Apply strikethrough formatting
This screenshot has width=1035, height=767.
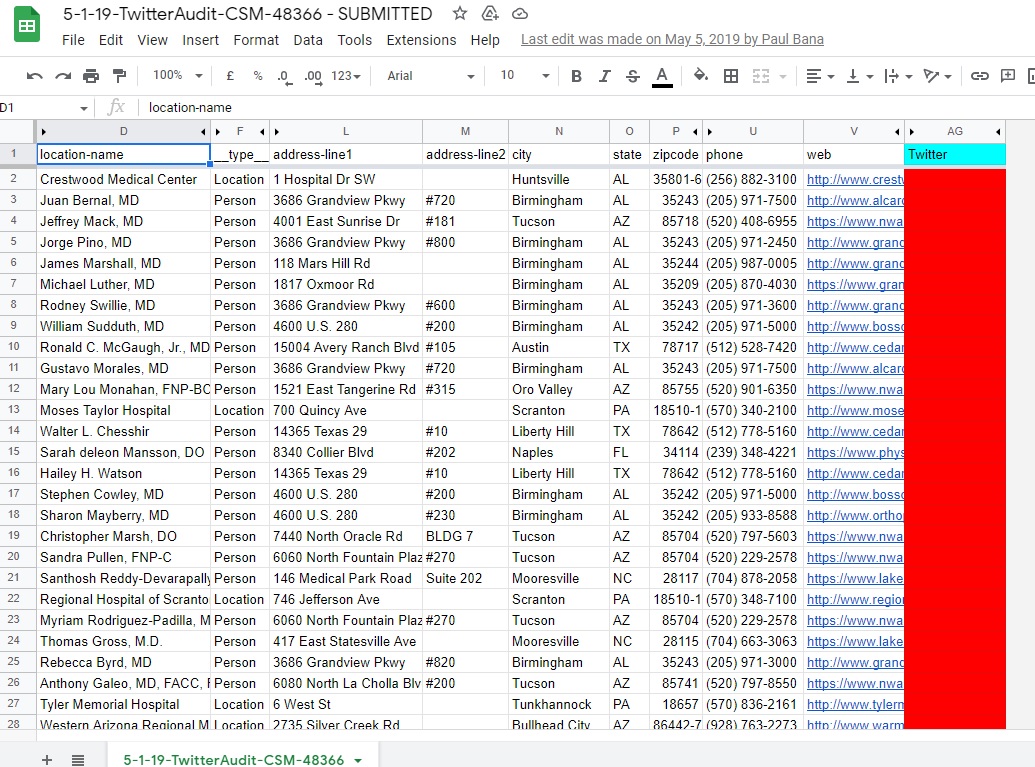click(x=632, y=76)
